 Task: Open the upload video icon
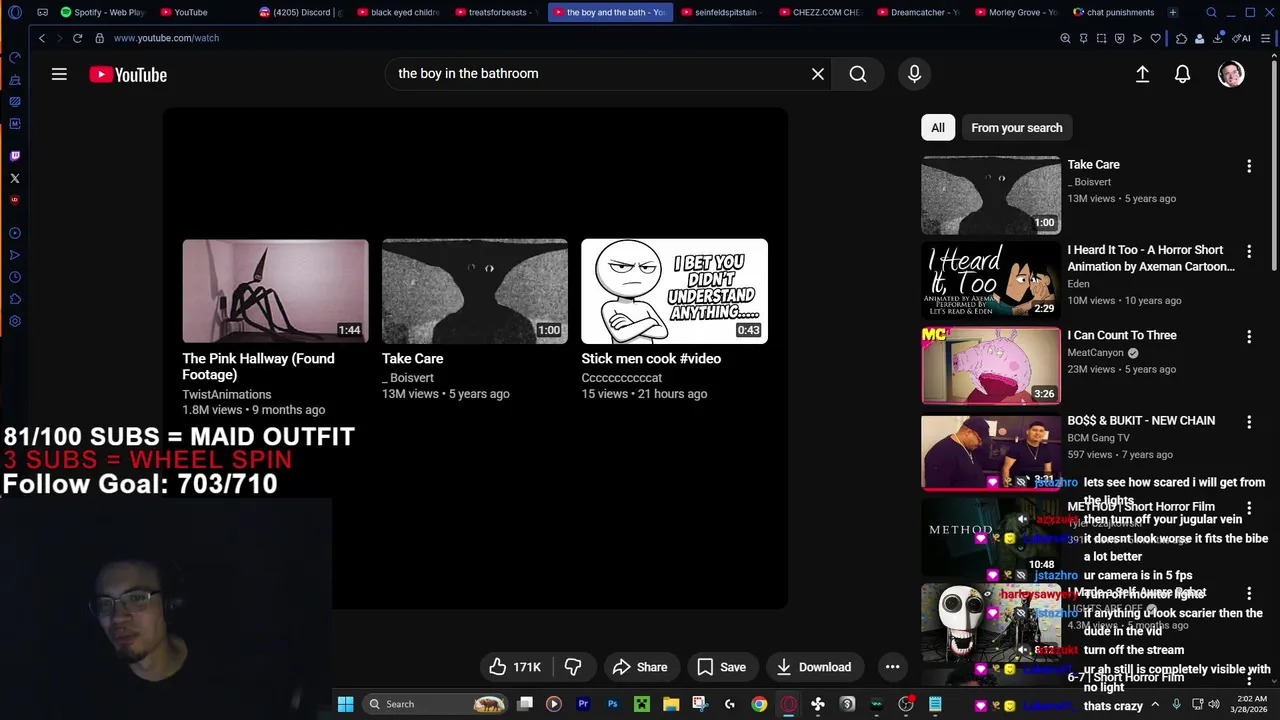click(1142, 74)
